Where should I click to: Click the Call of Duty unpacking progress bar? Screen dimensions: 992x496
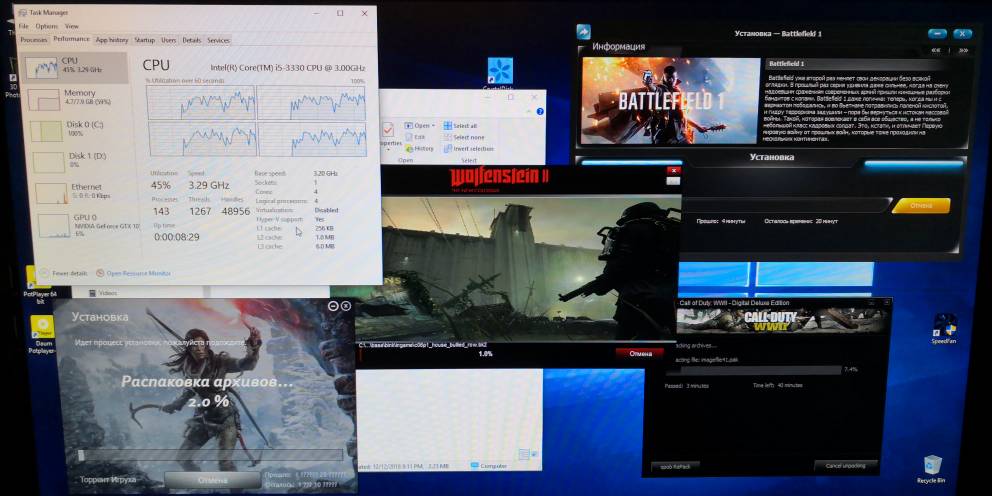[754, 371]
